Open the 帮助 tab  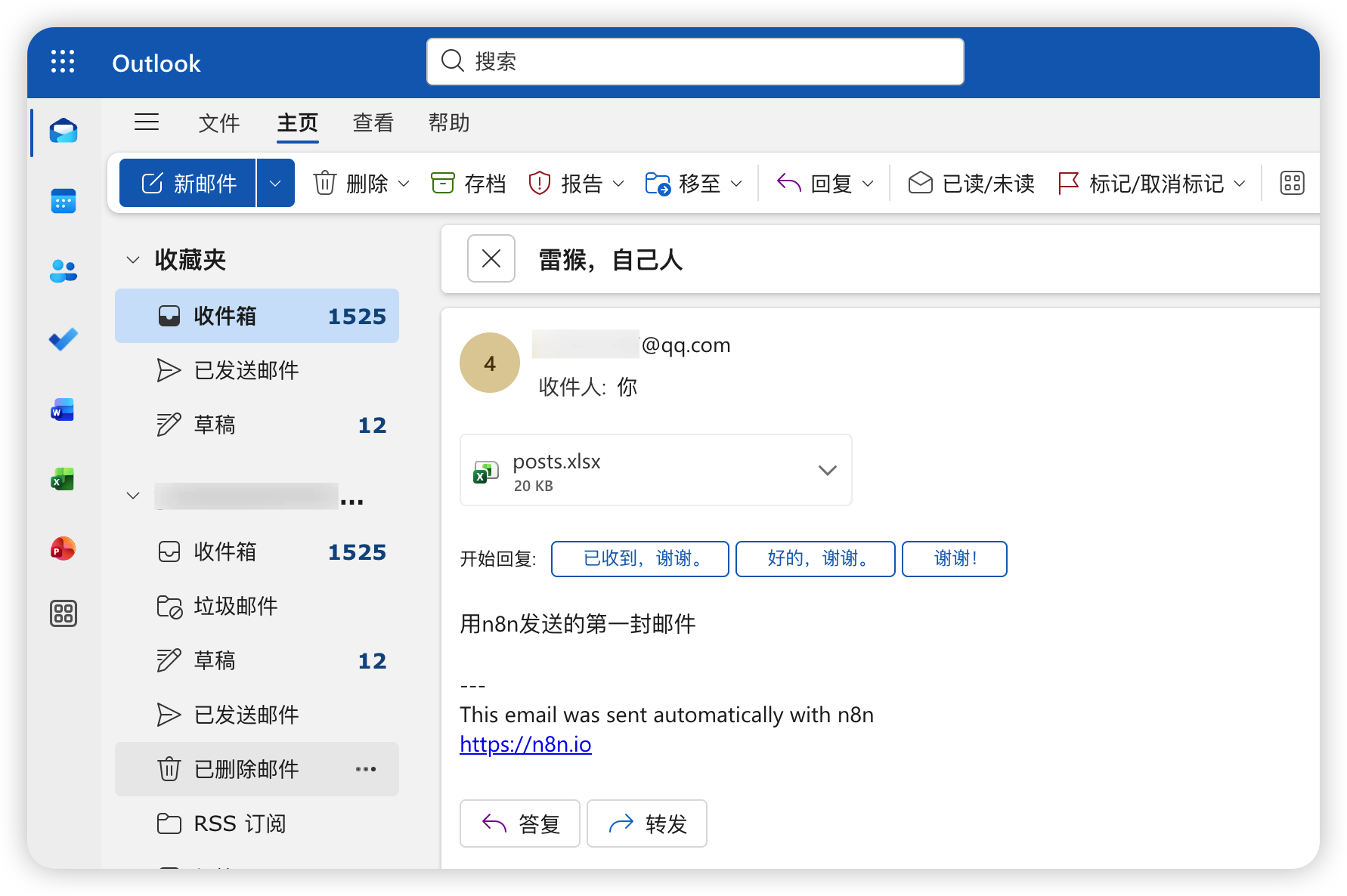449,122
